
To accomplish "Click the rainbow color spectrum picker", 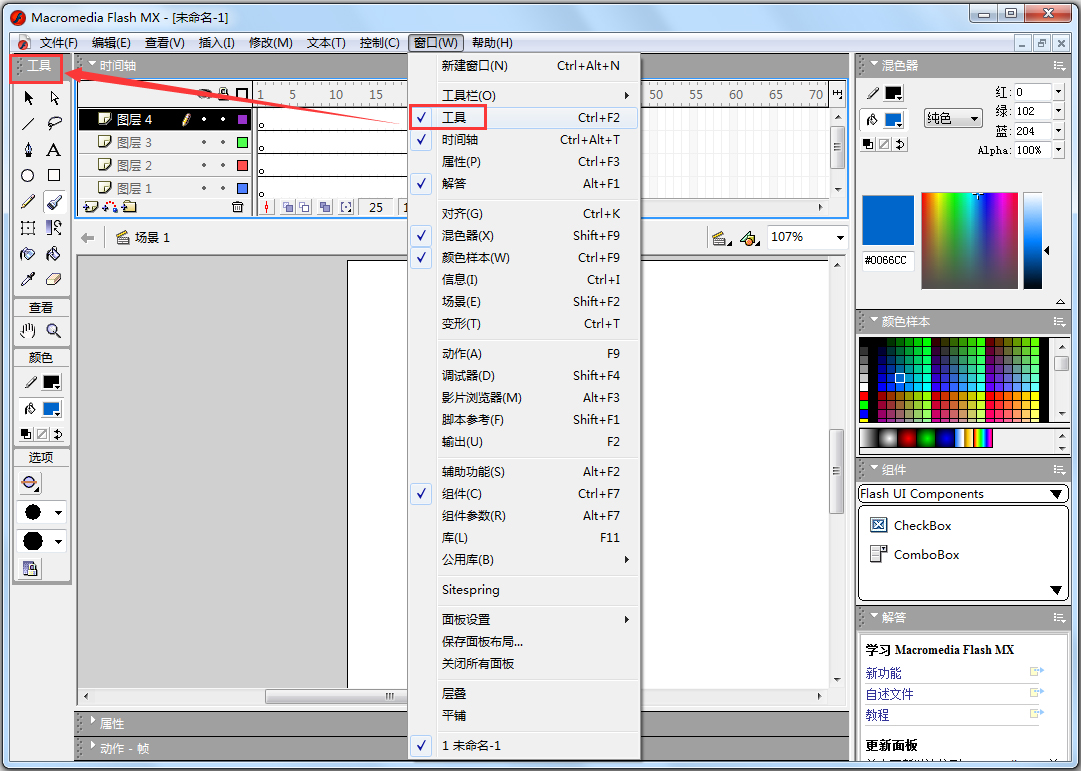I will tap(968, 240).
